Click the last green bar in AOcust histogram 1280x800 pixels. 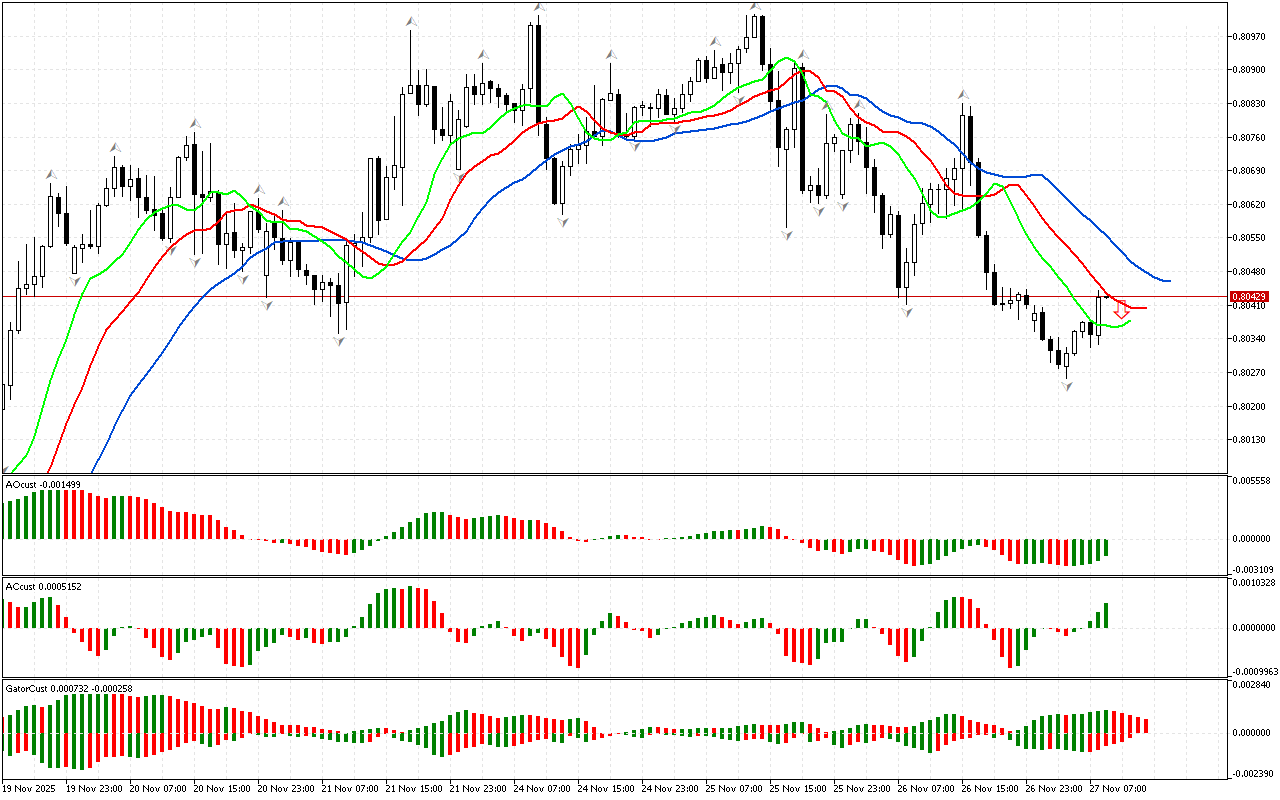(1107, 548)
